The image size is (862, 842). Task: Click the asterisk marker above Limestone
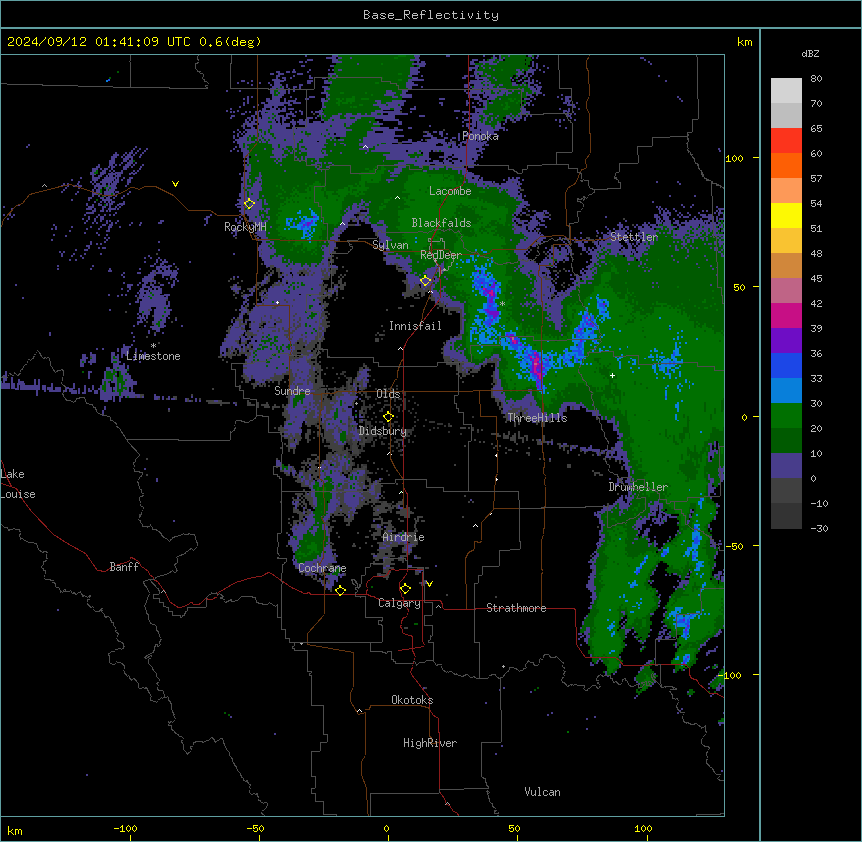click(x=153, y=346)
